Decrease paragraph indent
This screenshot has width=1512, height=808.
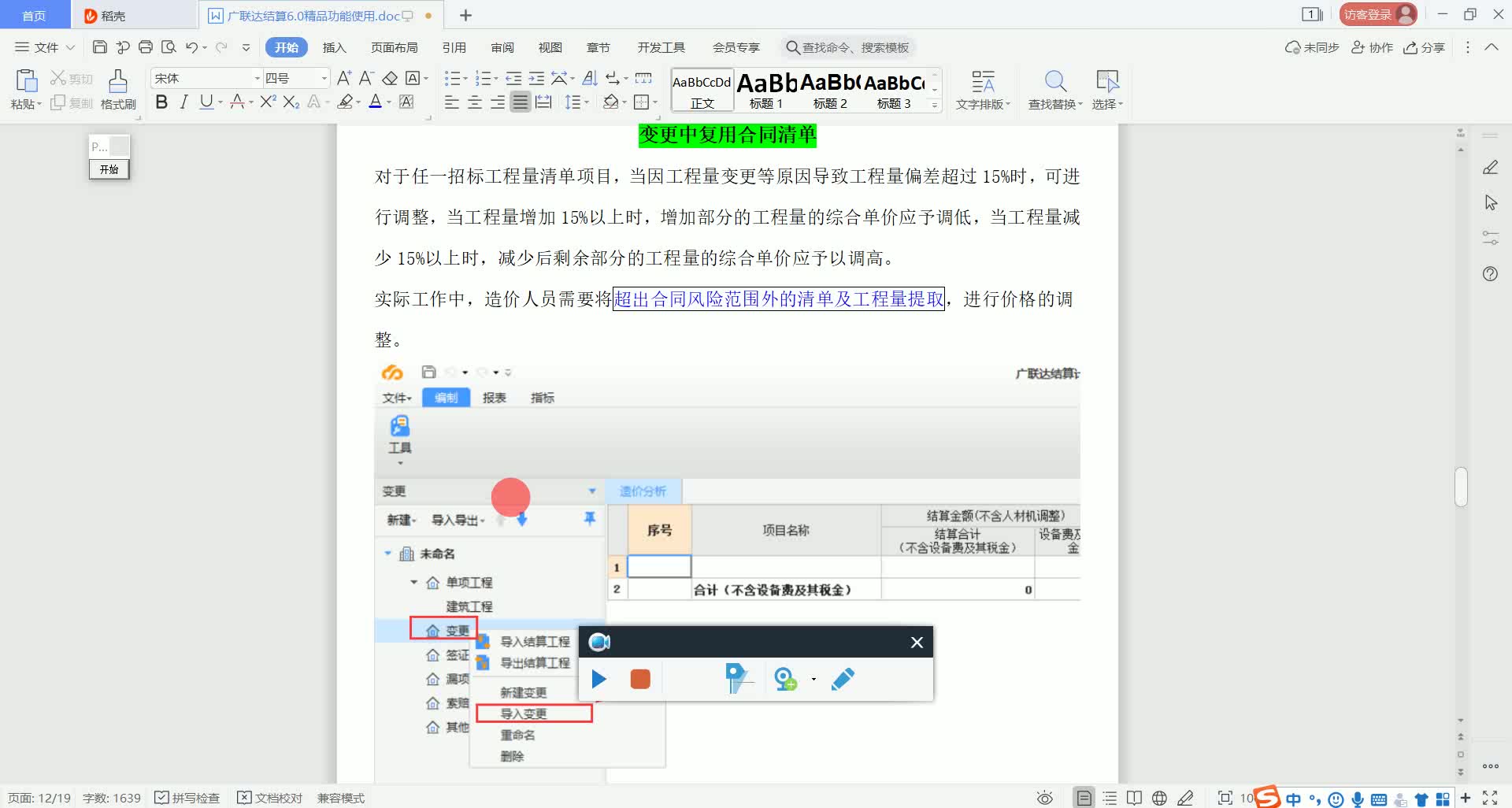coord(513,78)
